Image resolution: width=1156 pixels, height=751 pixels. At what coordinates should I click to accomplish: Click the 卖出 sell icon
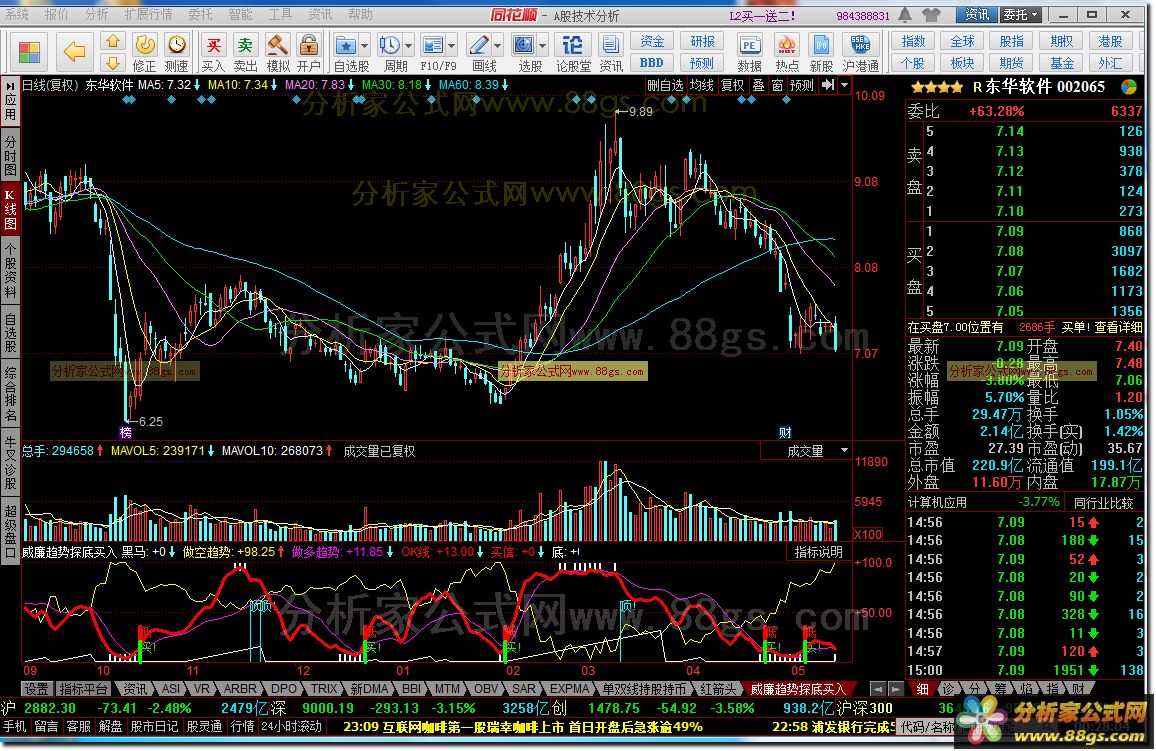pyautogui.click(x=246, y=53)
